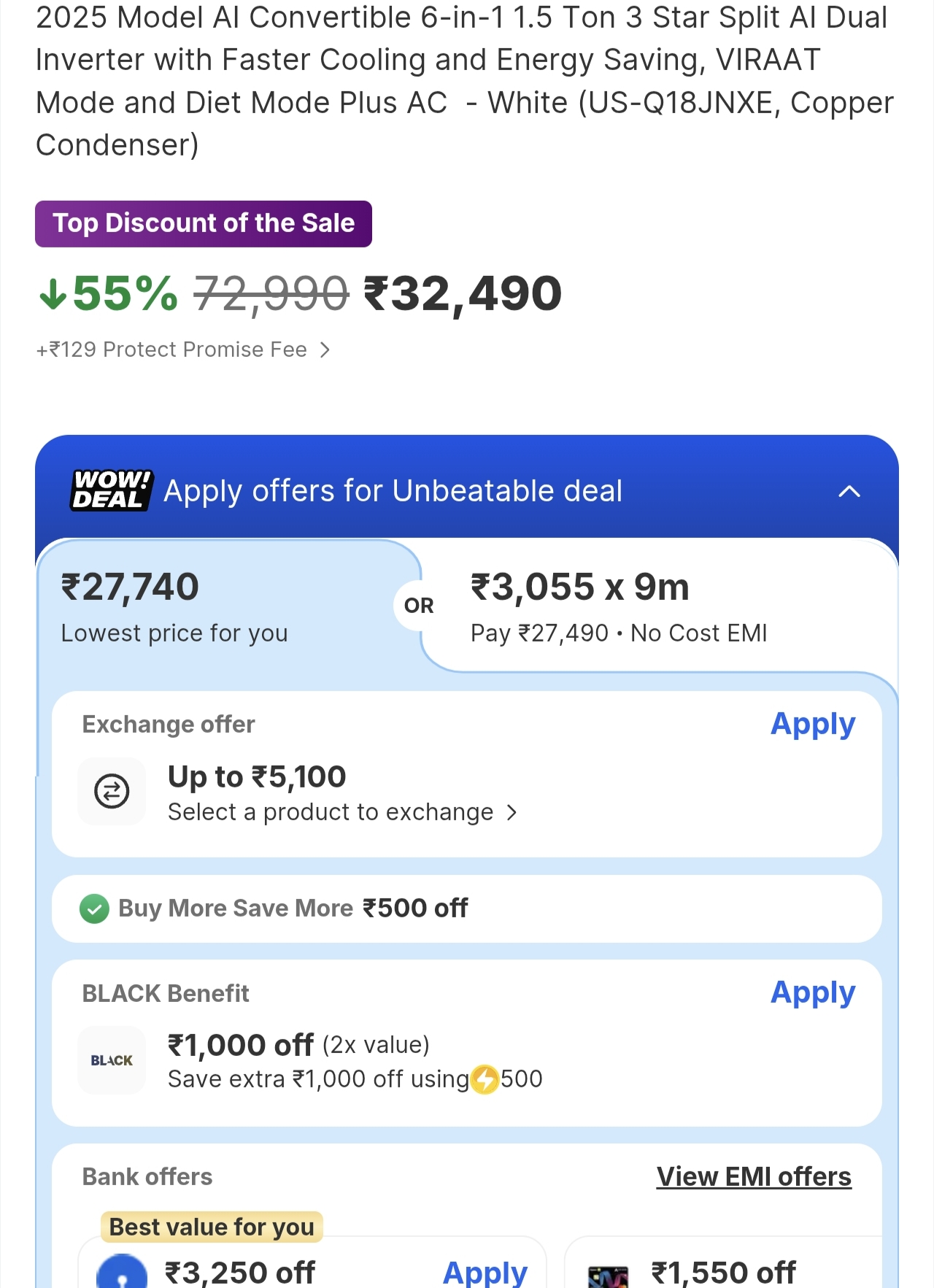Click the WOW! DEAL badge icon
The image size is (934, 1288).
pos(112,490)
